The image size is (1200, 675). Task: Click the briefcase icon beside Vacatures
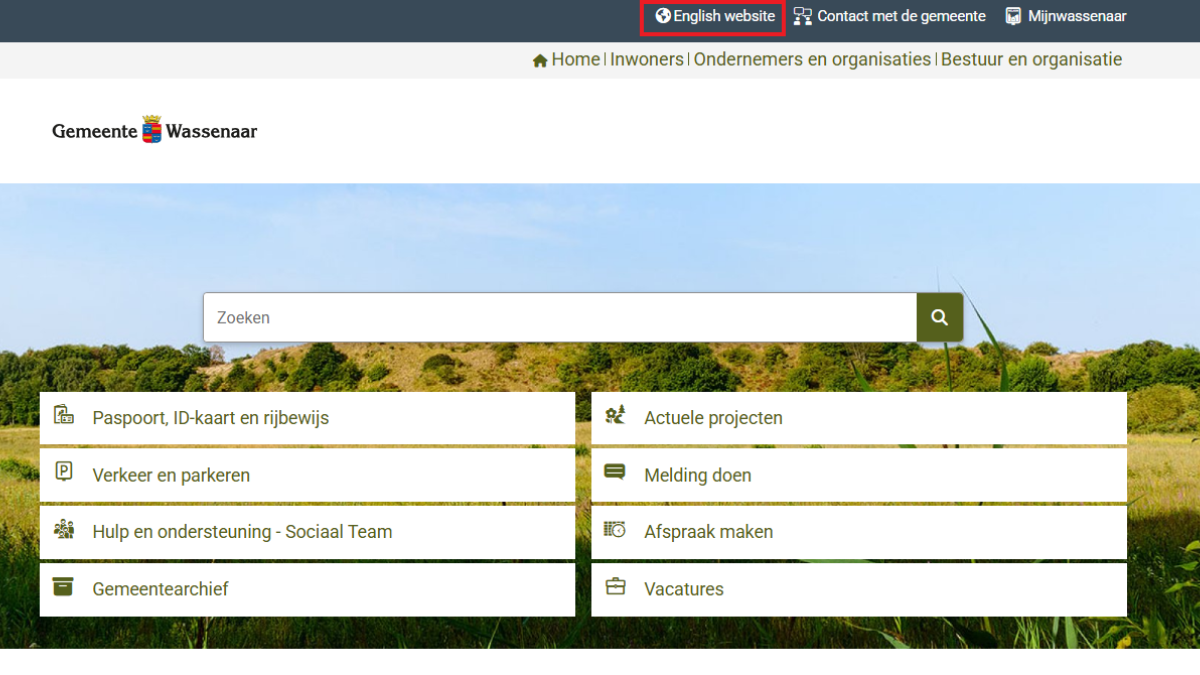pos(616,586)
